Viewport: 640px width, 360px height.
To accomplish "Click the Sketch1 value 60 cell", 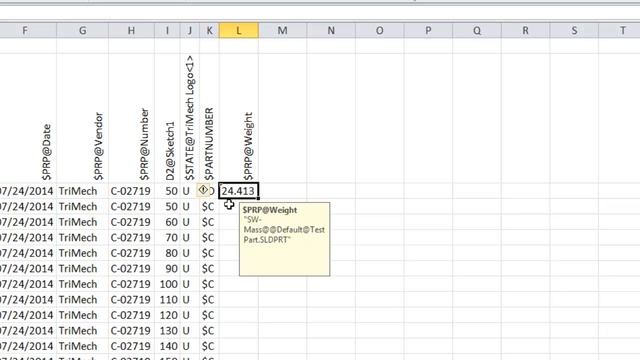I will coord(167,222).
